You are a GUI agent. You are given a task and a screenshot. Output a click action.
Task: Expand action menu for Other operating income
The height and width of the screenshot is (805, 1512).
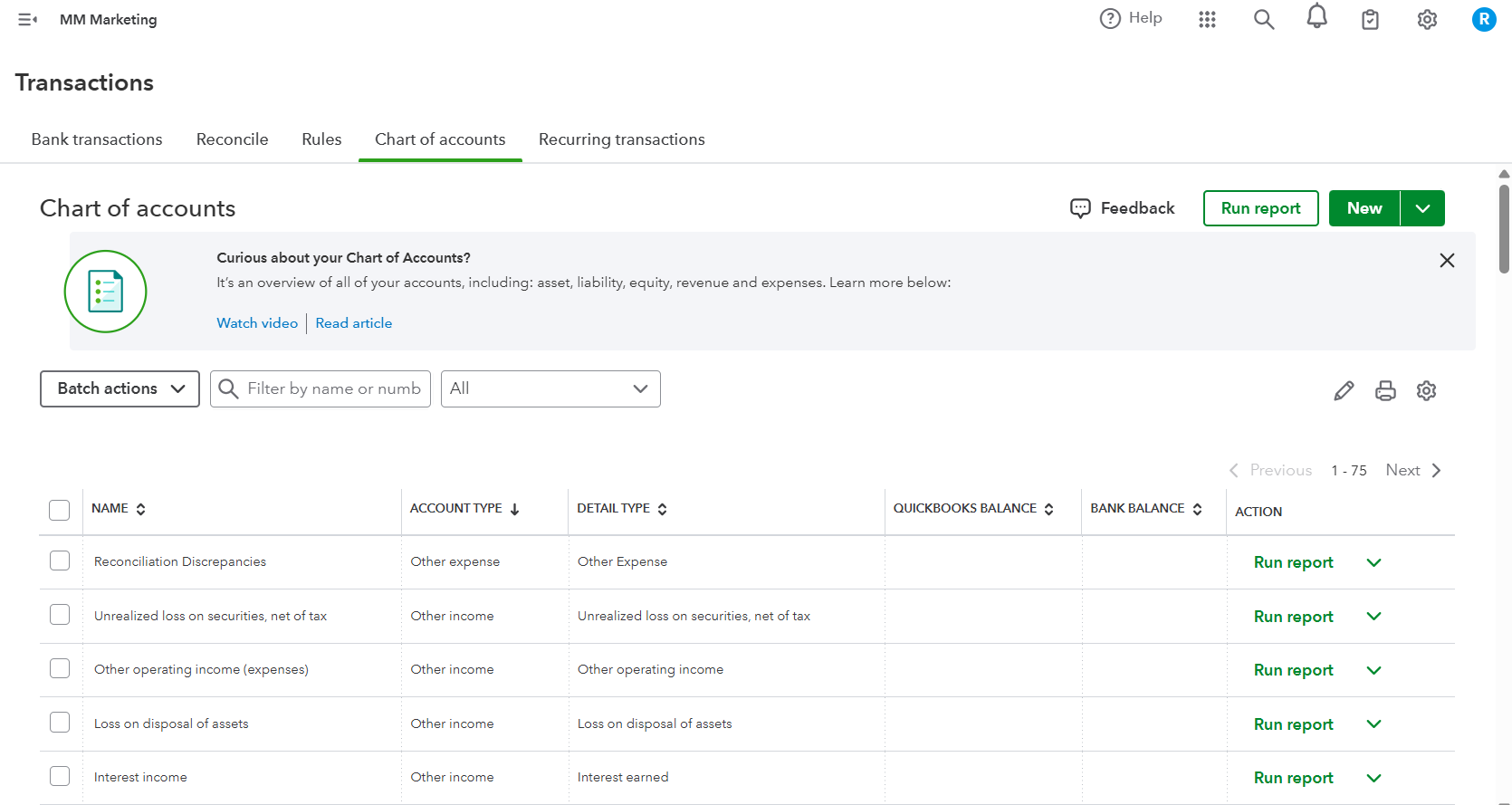coord(1373,670)
